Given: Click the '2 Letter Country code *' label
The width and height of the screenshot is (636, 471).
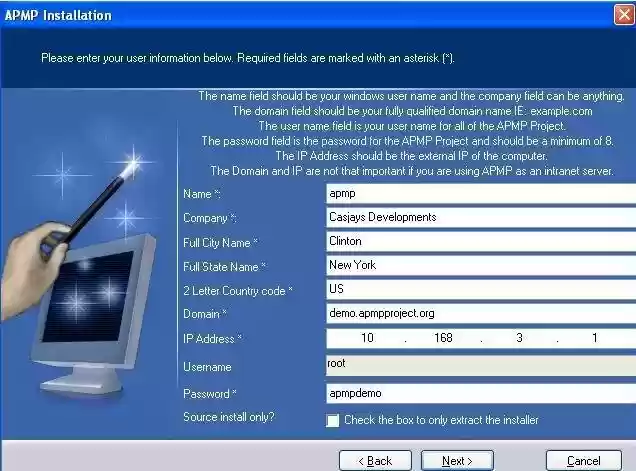Looking at the screenshot, I should (238, 291).
